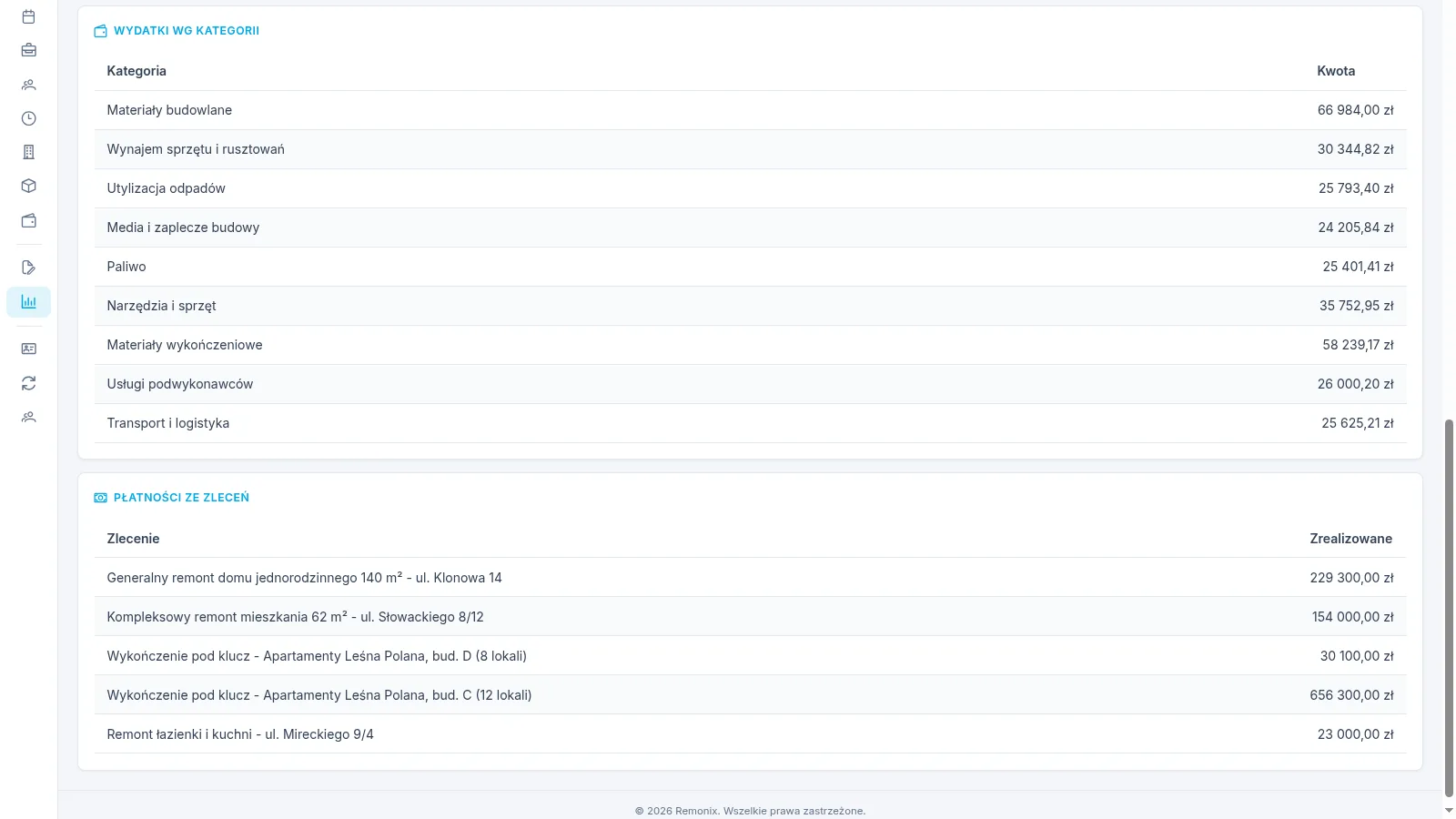The width and height of the screenshot is (1456, 819).
Task: Click the Zrealizowane column header
Action: (1350, 539)
